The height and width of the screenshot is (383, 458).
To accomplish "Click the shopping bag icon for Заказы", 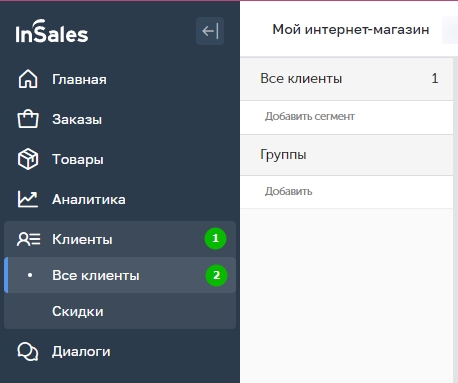I will point(28,119).
